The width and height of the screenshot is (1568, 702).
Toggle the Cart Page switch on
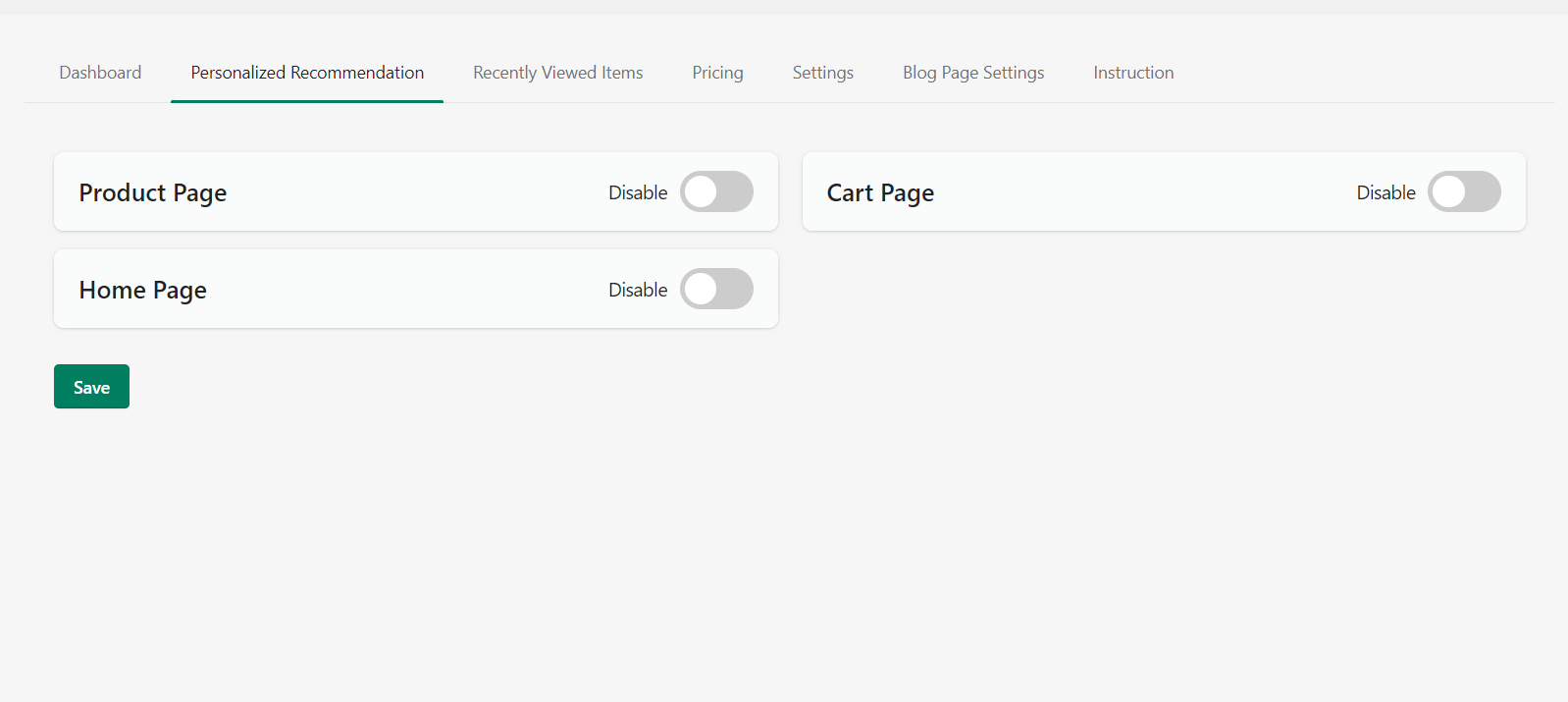click(1464, 191)
